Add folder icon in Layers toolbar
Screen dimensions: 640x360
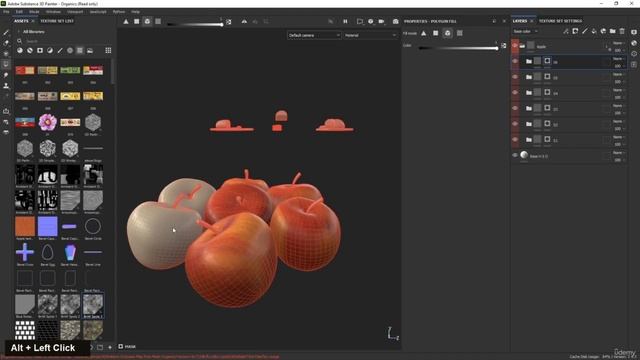[x=613, y=31]
